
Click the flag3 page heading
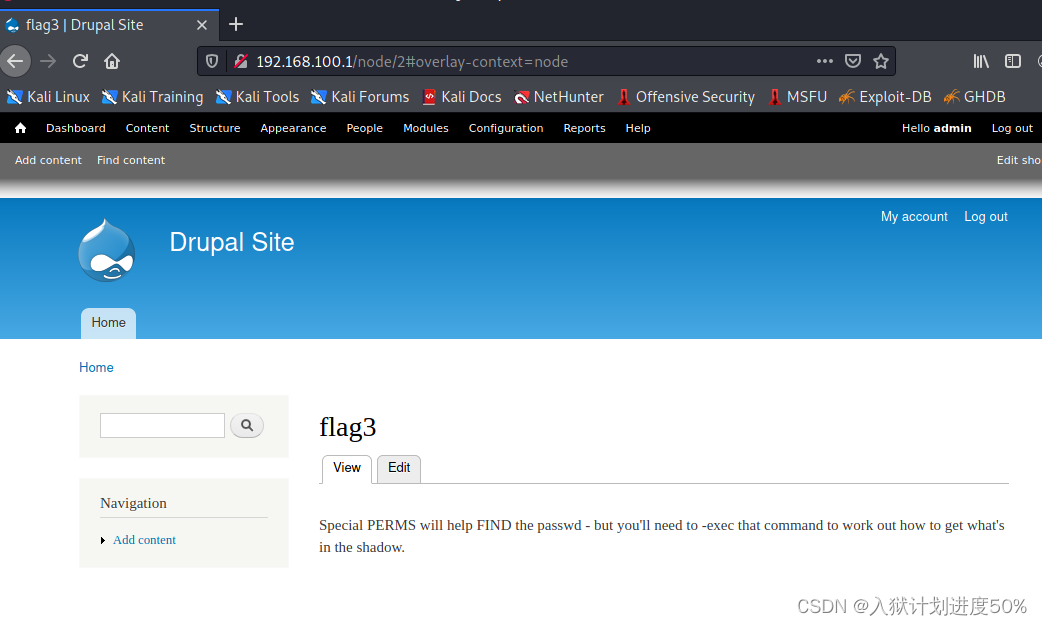point(348,427)
